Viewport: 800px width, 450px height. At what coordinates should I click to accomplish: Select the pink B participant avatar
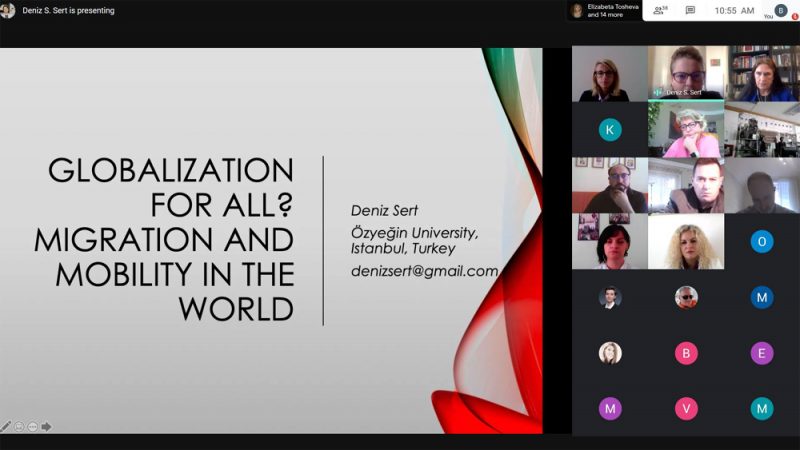(x=686, y=353)
